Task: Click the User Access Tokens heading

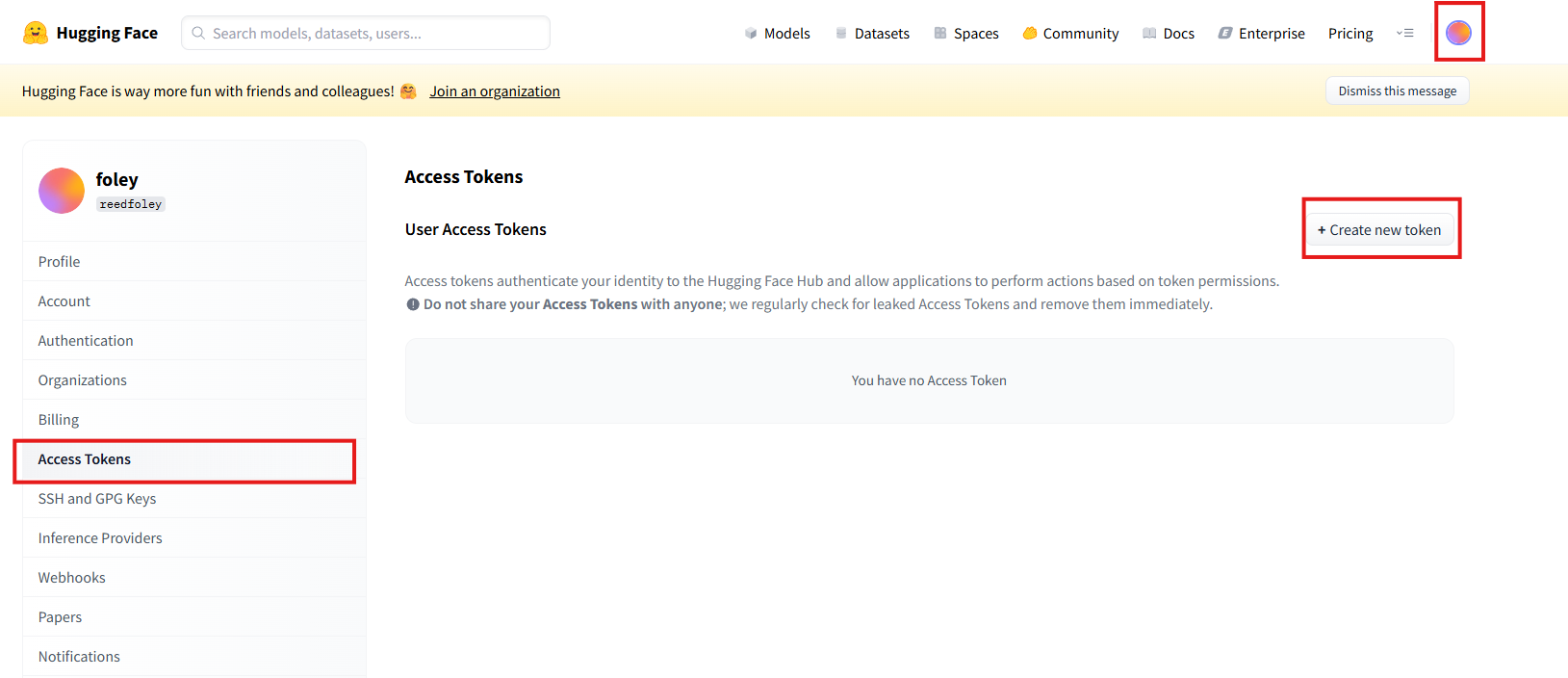Action: [476, 229]
